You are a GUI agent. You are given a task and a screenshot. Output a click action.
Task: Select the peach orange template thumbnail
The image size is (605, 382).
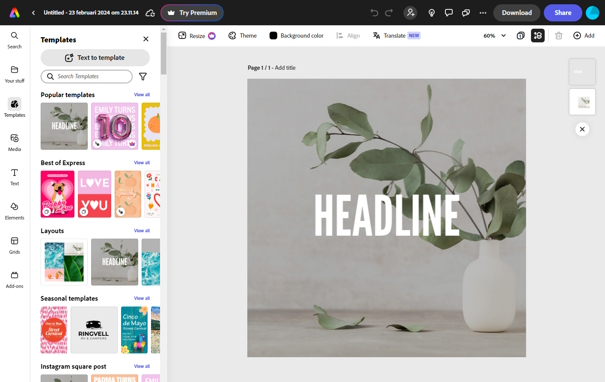click(128, 194)
